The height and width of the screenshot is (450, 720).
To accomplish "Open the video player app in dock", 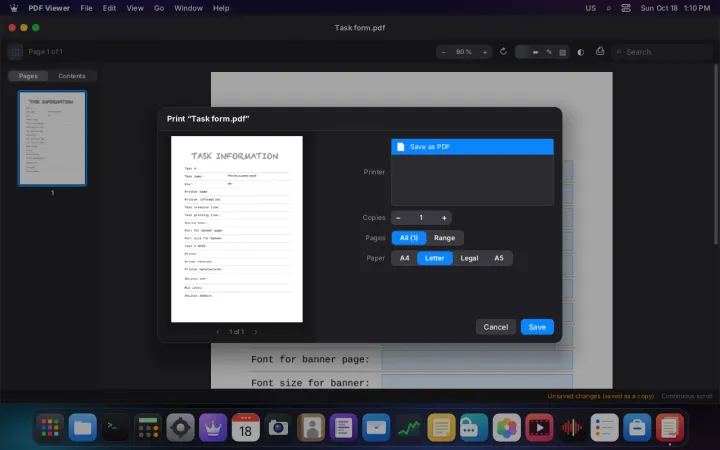I will point(539,428).
